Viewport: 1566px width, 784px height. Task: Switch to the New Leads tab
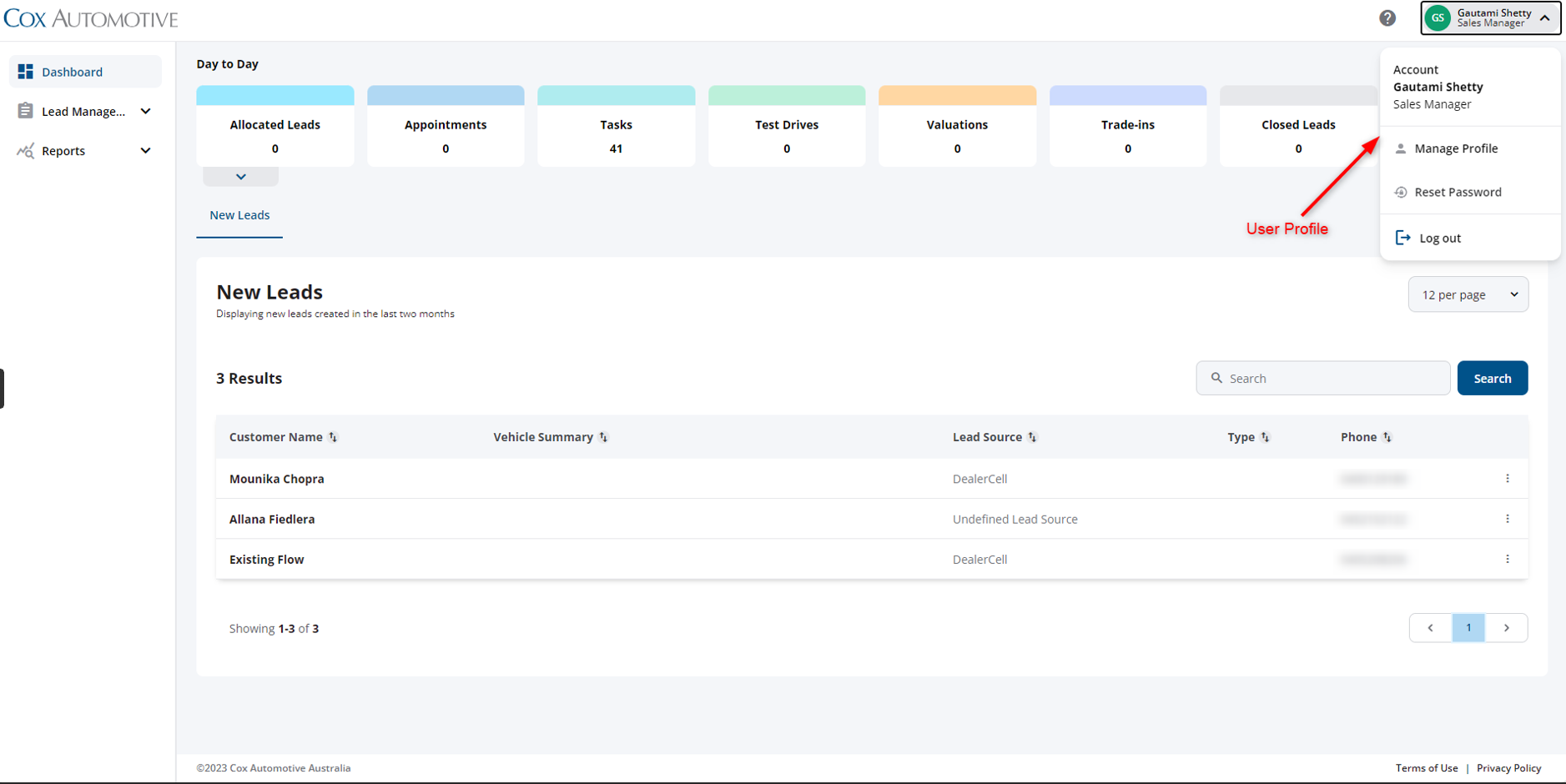[x=239, y=215]
